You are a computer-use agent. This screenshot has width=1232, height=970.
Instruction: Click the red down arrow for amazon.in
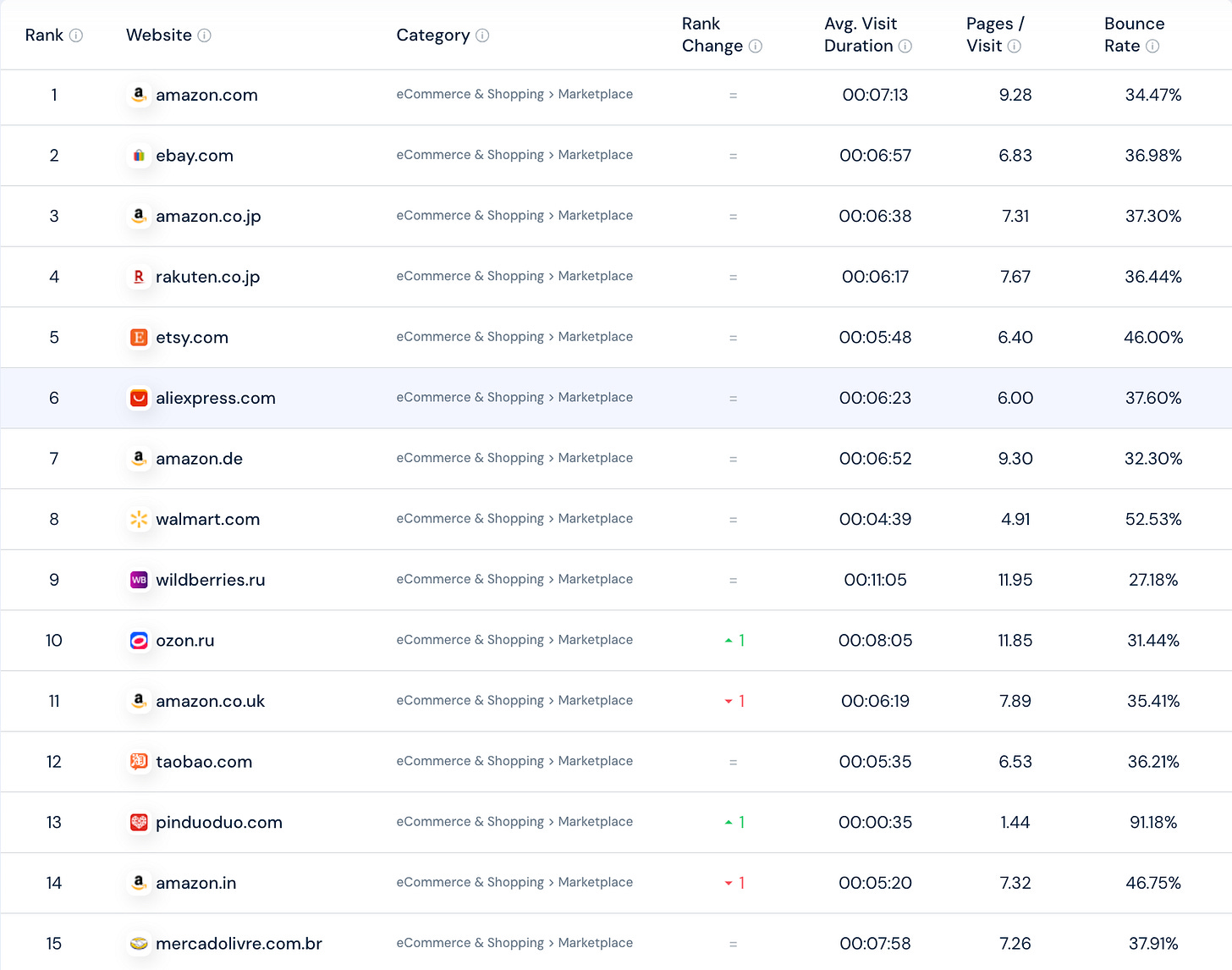tap(729, 884)
